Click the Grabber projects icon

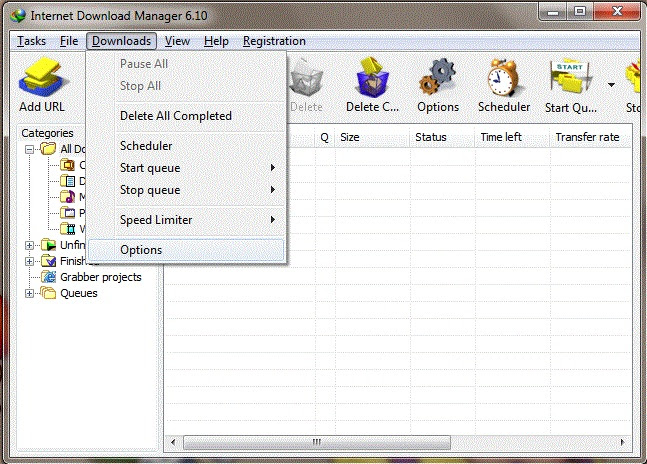click(x=48, y=277)
